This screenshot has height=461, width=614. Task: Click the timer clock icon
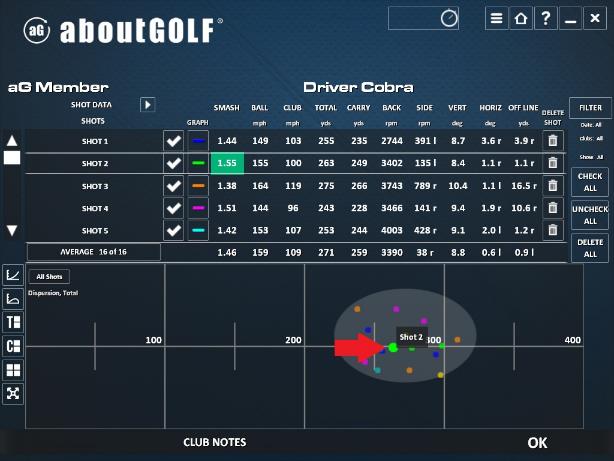[x=449, y=18]
